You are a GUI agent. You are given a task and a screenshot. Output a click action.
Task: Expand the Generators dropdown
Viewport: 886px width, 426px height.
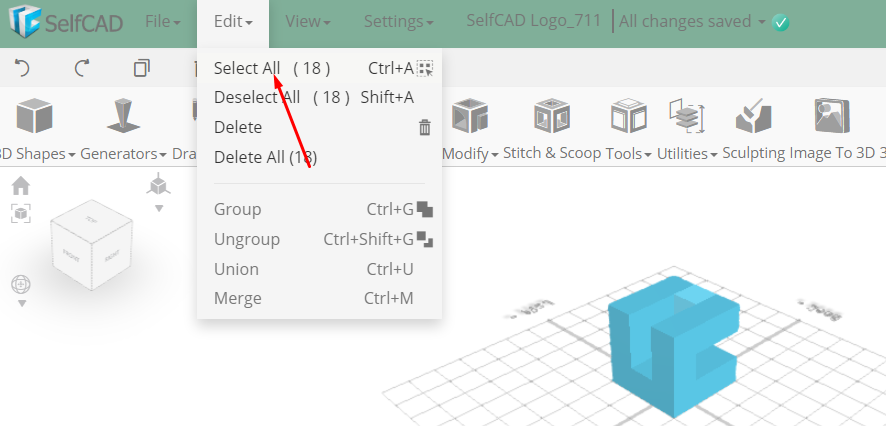pyautogui.click(x=124, y=154)
